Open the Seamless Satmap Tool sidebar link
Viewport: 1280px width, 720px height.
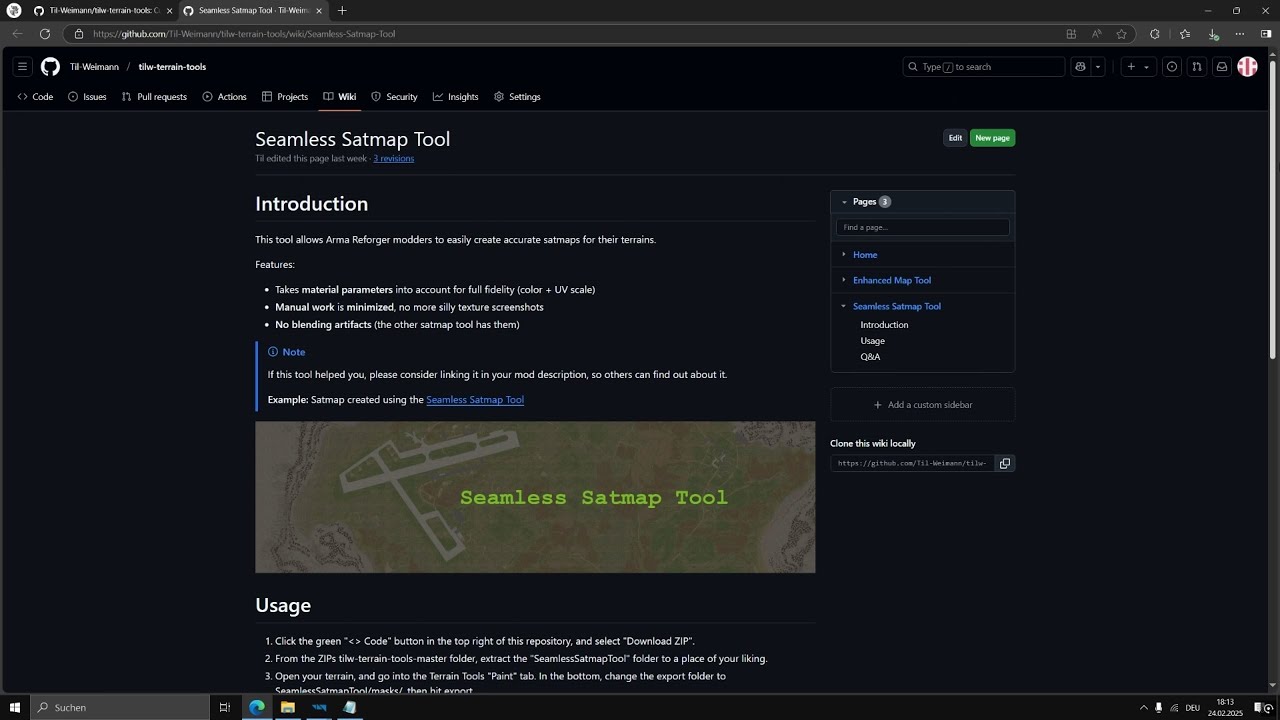point(897,306)
